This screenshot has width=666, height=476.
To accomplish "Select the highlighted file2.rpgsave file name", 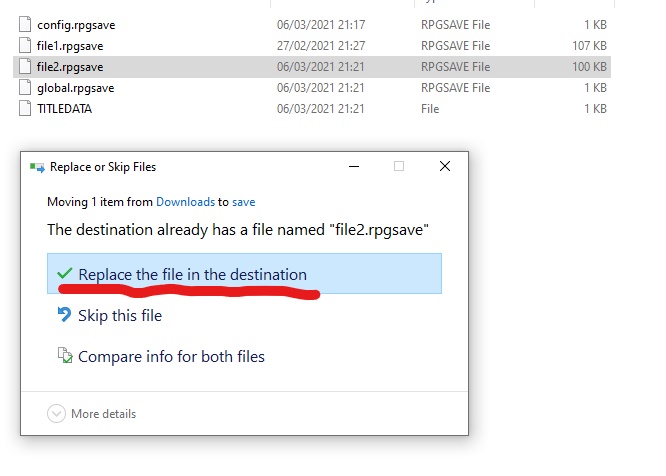I will tap(70, 67).
